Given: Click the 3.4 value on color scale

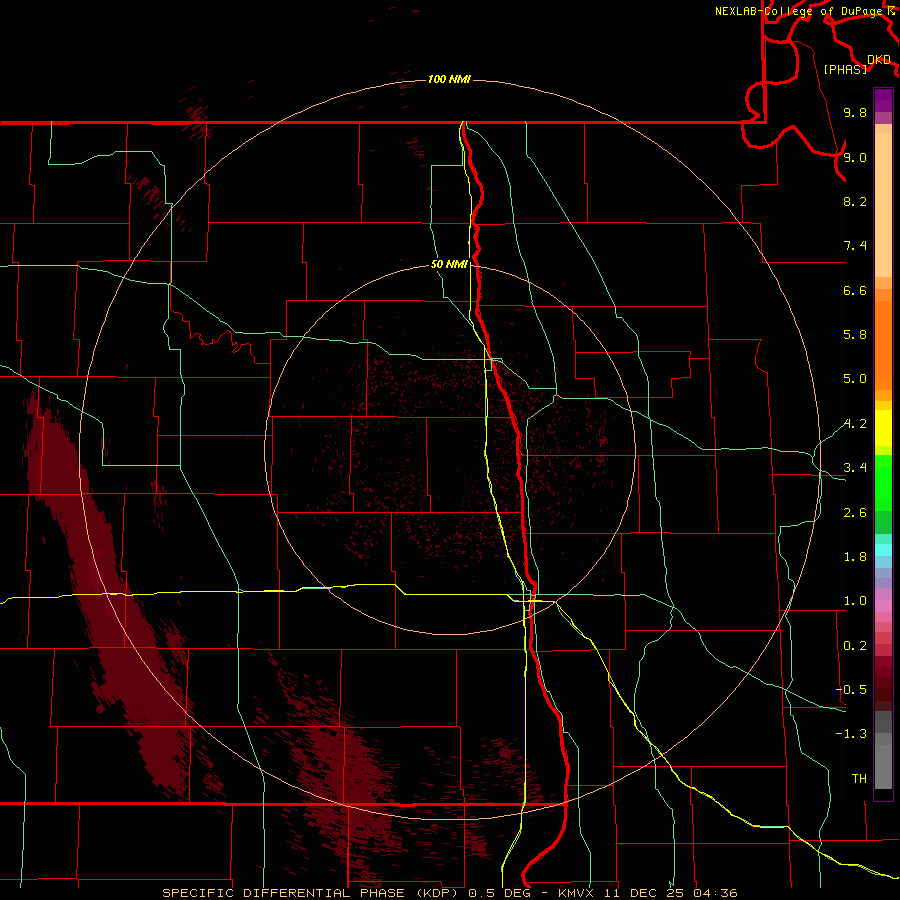Looking at the screenshot, I should (855, 468).
